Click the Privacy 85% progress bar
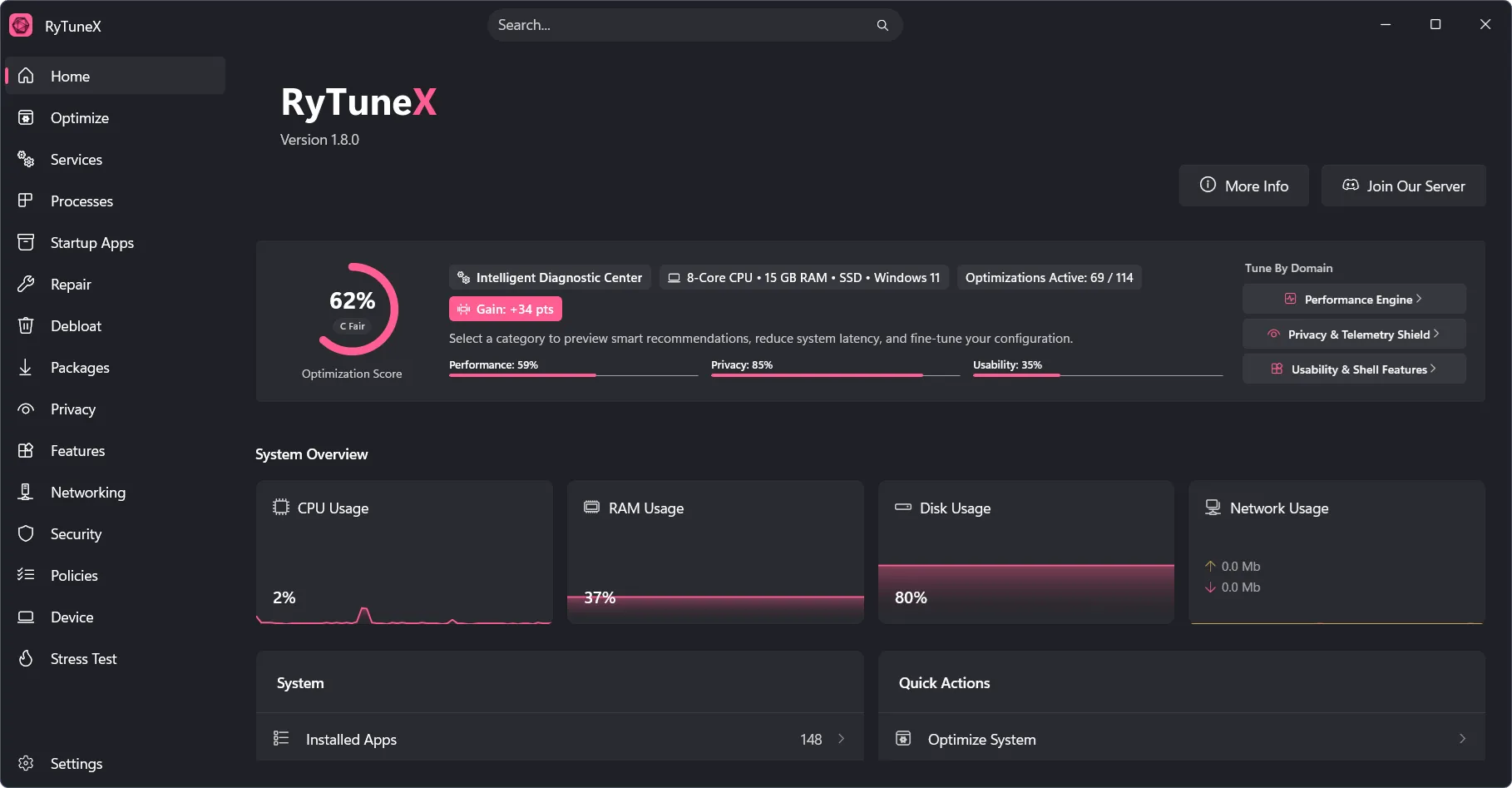The image size is (1512, 788). (836, 375)
